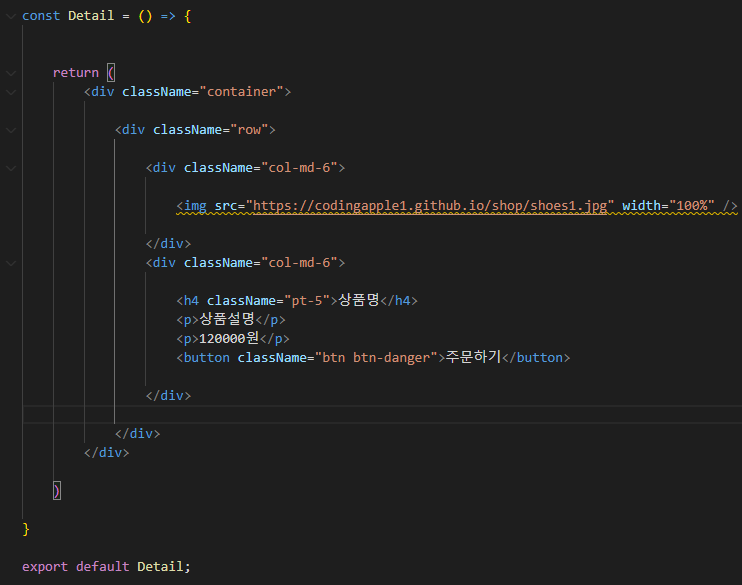The image size is (742, 585).
Task: Click the arrow function => symbol
Action: click(x=168, y=16)
